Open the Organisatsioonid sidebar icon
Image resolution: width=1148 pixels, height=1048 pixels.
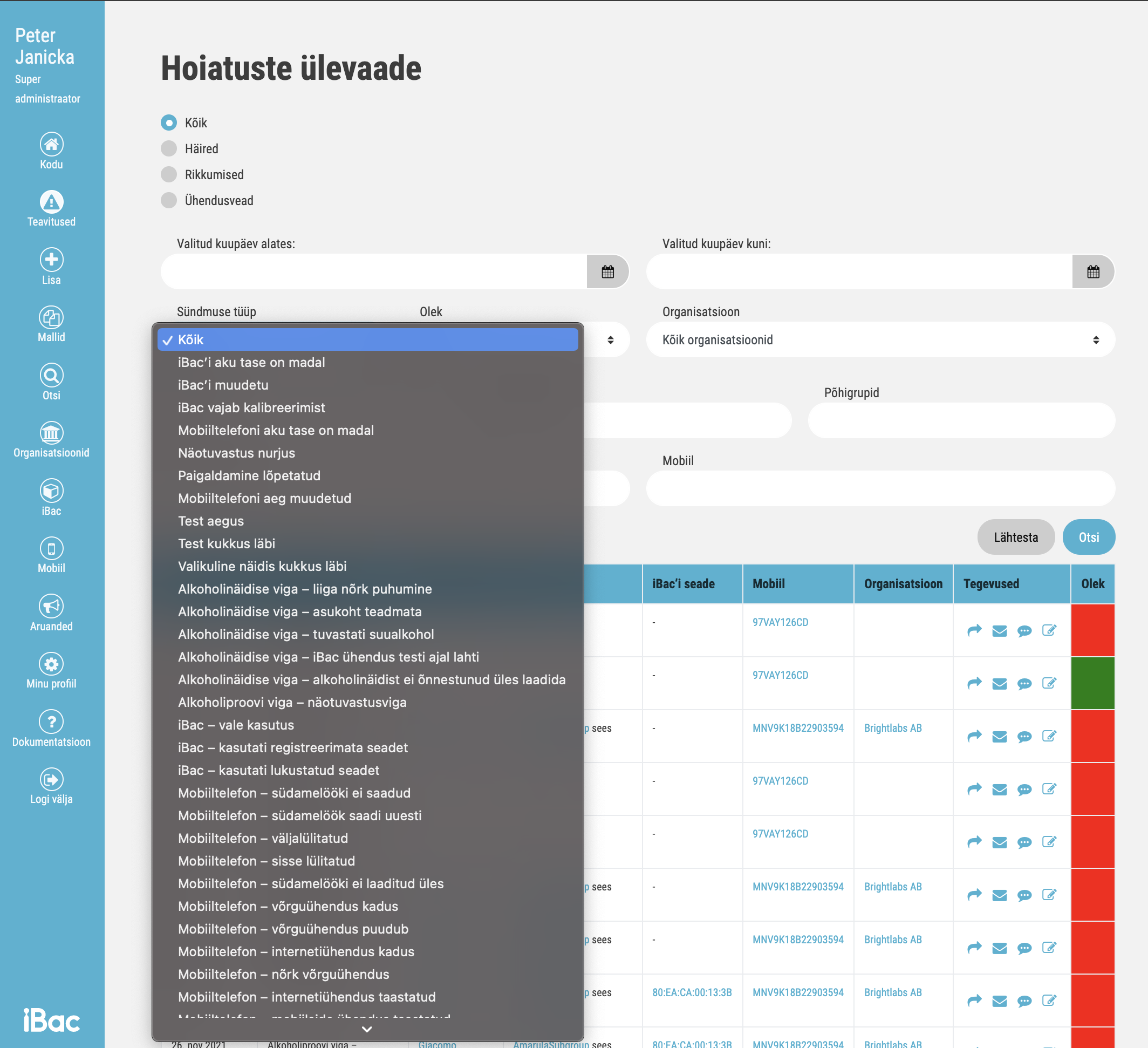coord(51,433)
